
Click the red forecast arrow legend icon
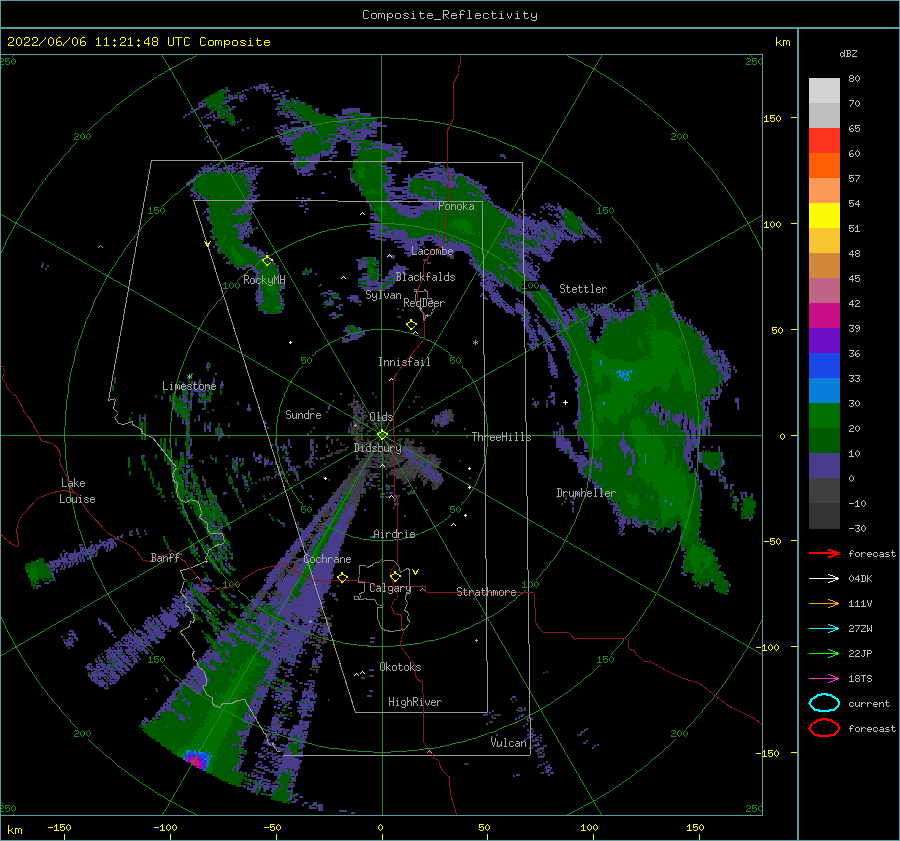point(824,553)
